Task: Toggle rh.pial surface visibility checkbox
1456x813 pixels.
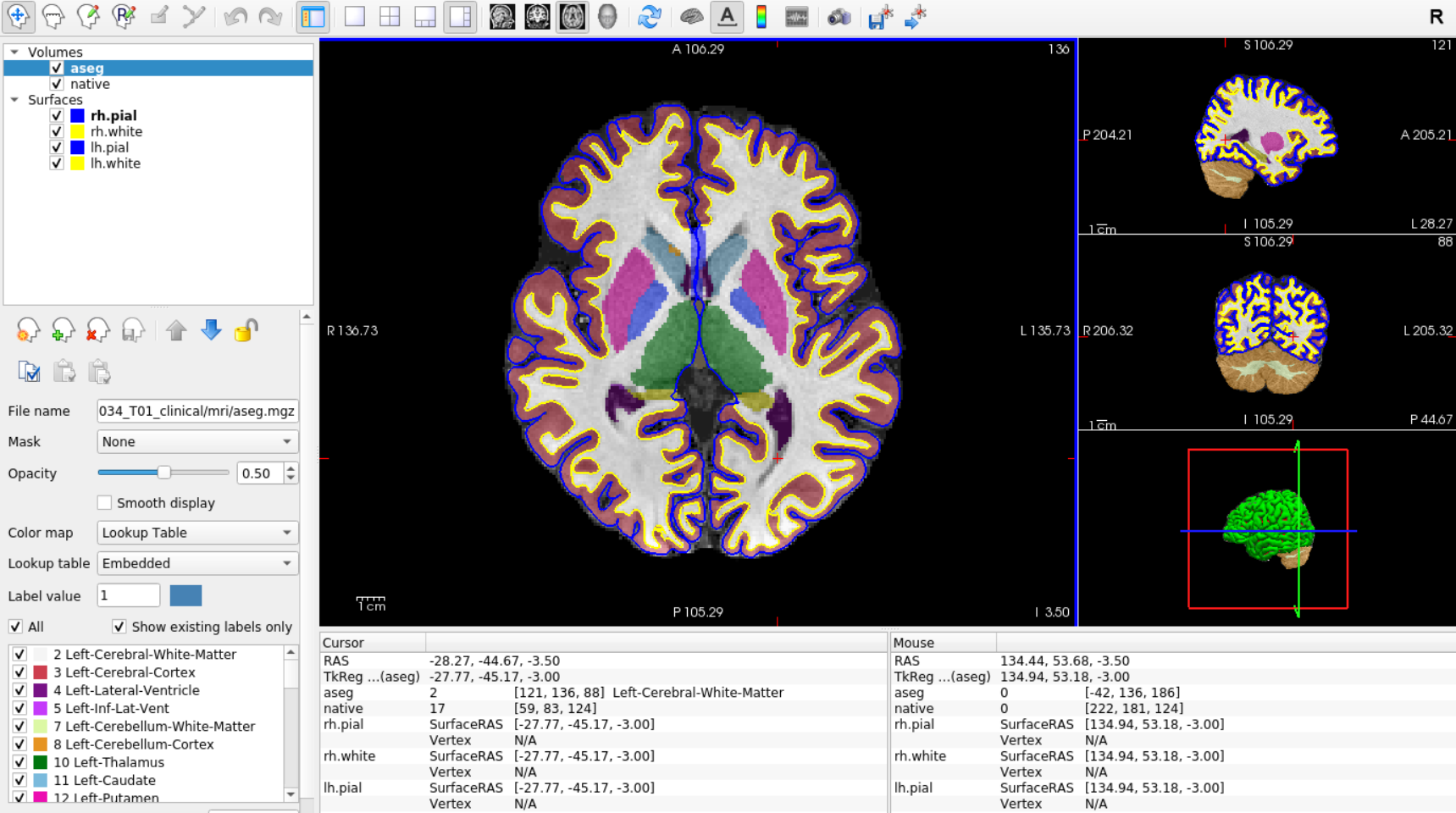Action: point(57,115)
